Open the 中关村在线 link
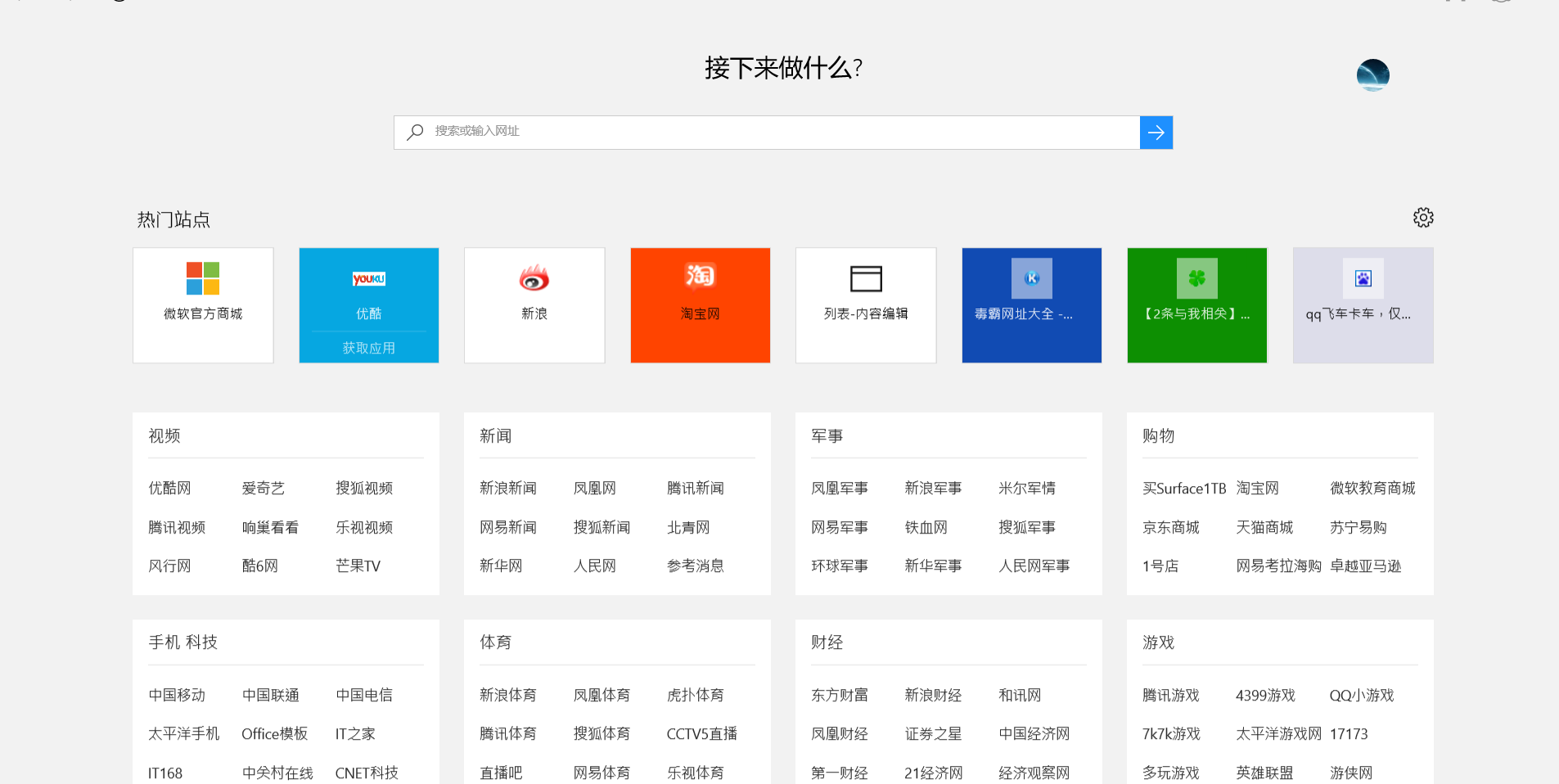 click(x=277, y=773)
